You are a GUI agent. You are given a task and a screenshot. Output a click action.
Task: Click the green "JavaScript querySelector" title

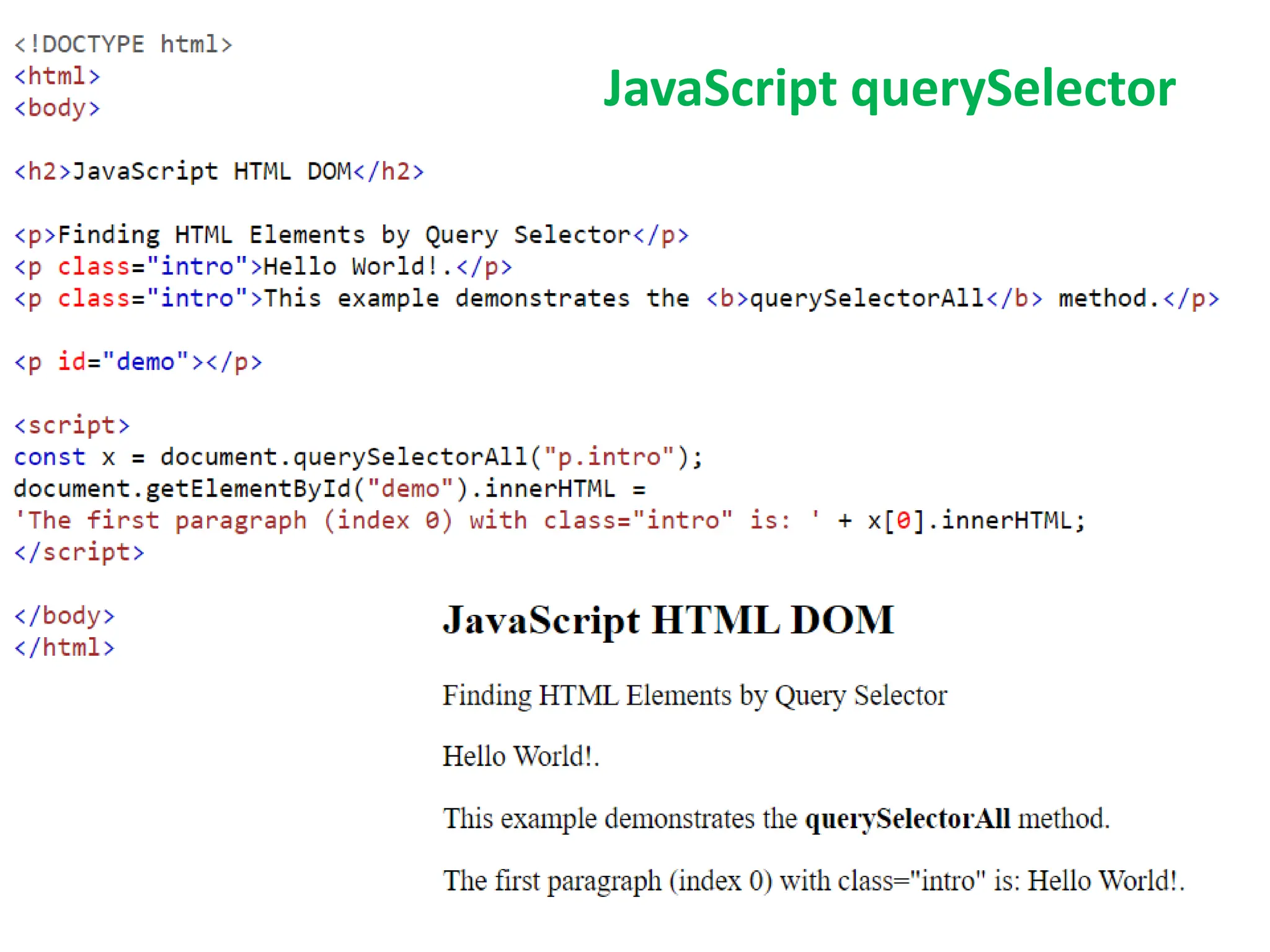click(x=889, y=89)
